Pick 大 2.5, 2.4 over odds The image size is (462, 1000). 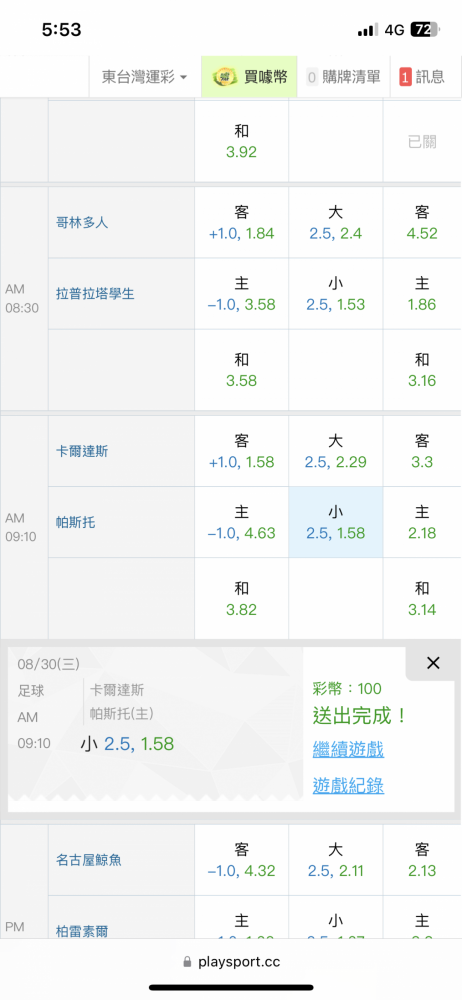point(336,223)
